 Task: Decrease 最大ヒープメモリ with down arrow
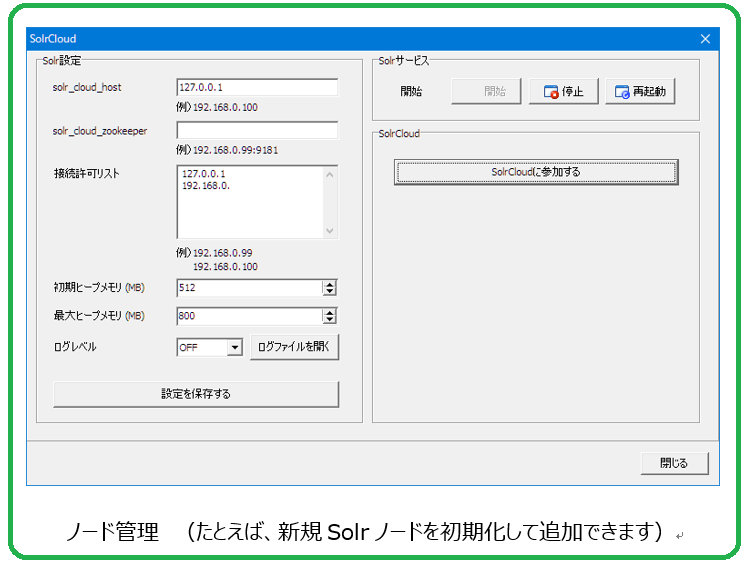click(x=330, y=320)
